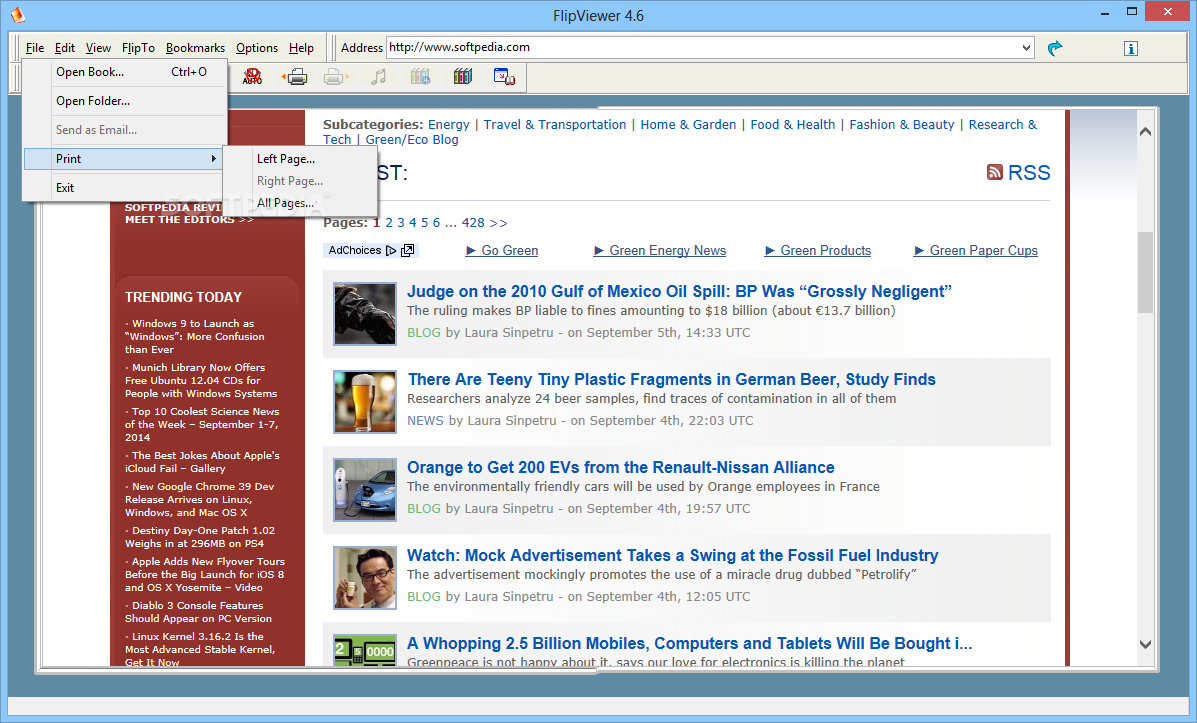Viewport: 1197px width, 723px height.
Task: Open the Energy subcategory link
Action: click(449, 124)
